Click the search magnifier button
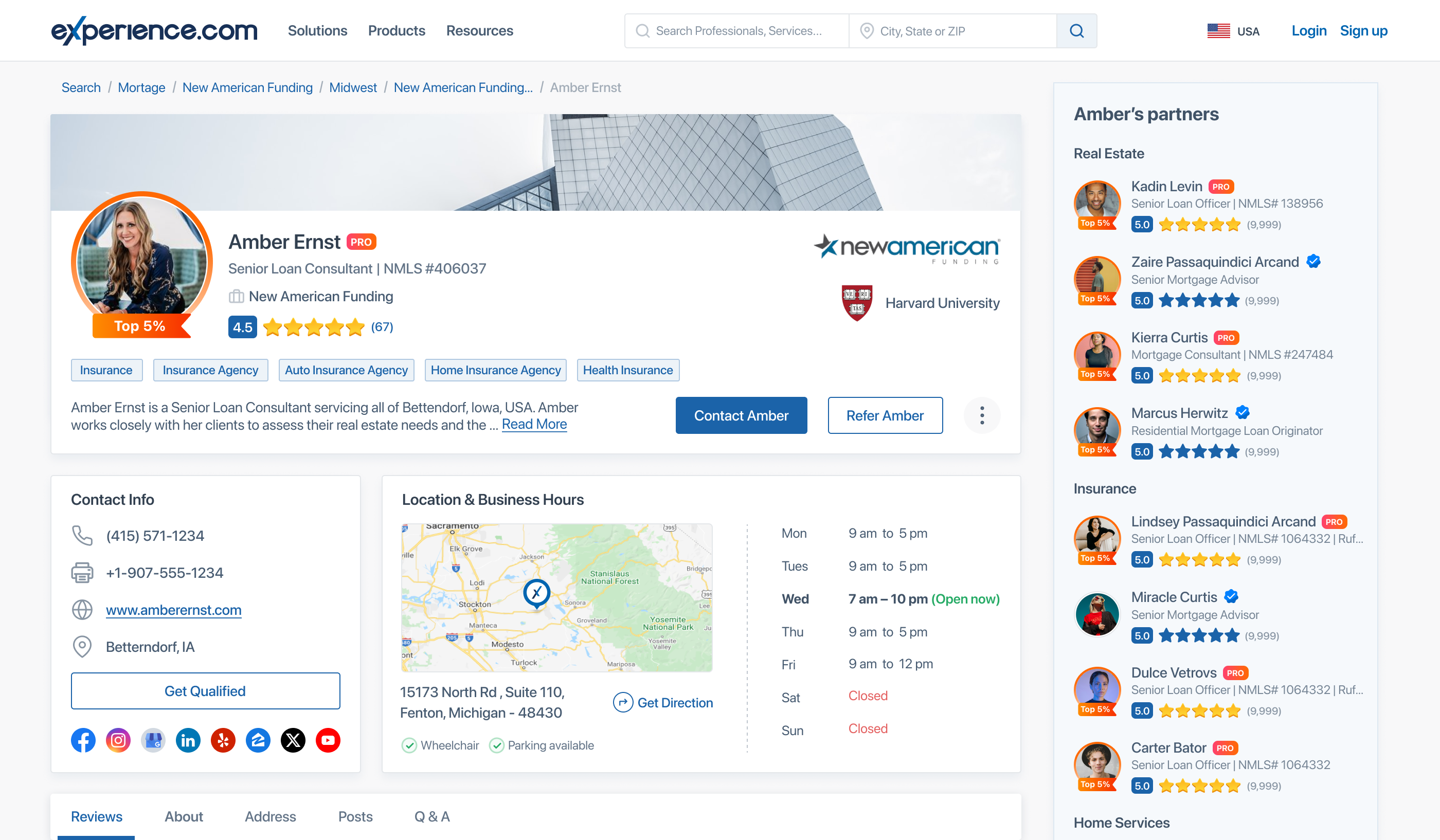This screenshot has height=840, width=1440. pyautogui.click(x=1076, y=31)
